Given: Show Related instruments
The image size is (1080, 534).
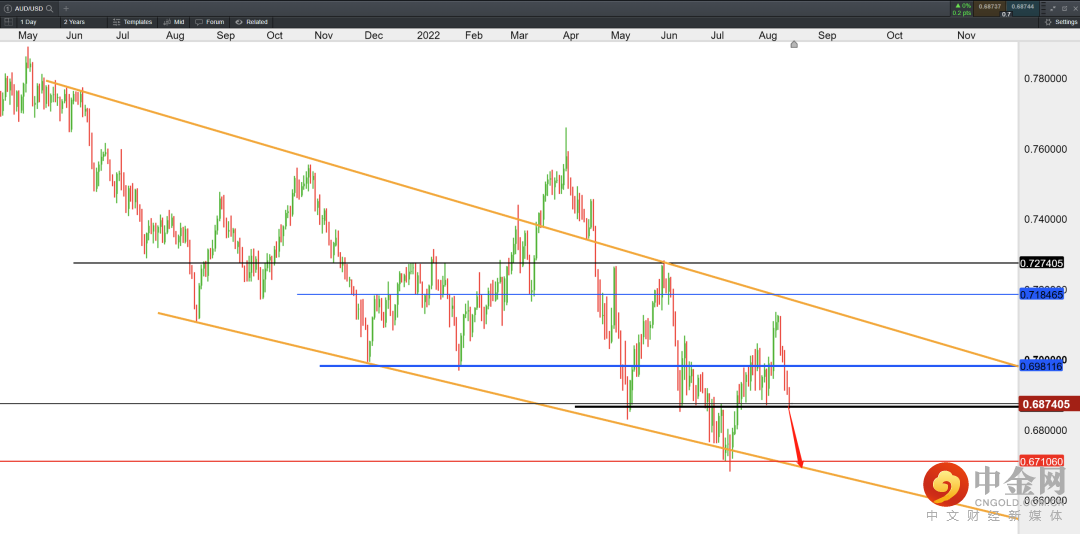Looking at the screenshot, I should [251, 22].
